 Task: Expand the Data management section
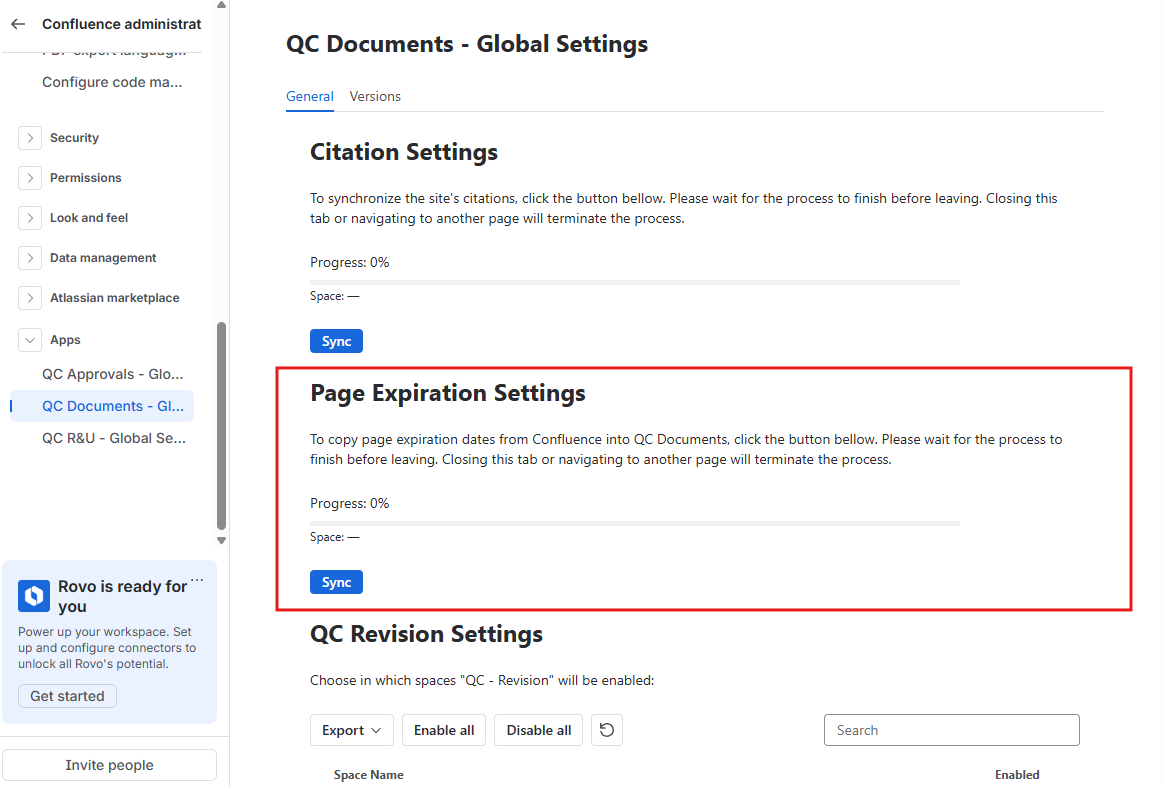tap(30, 258)
